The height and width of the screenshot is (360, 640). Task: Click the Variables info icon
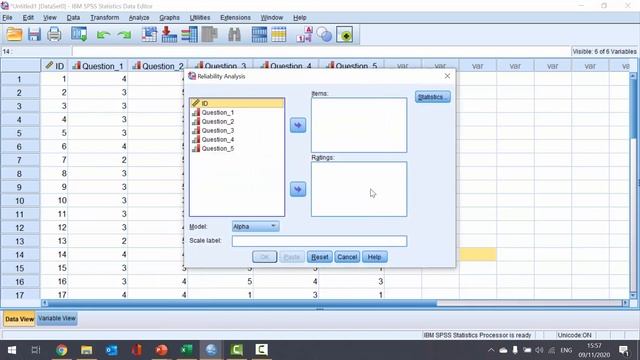click(x=189, y=35)
